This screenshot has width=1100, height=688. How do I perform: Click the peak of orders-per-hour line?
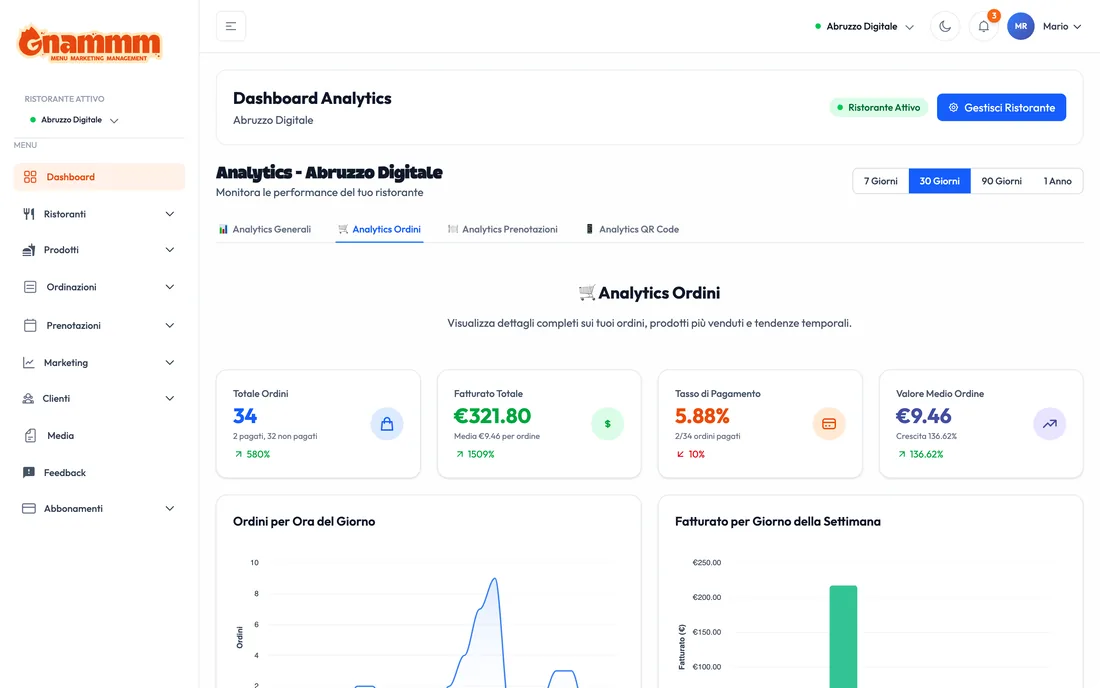tap(495, 579)
